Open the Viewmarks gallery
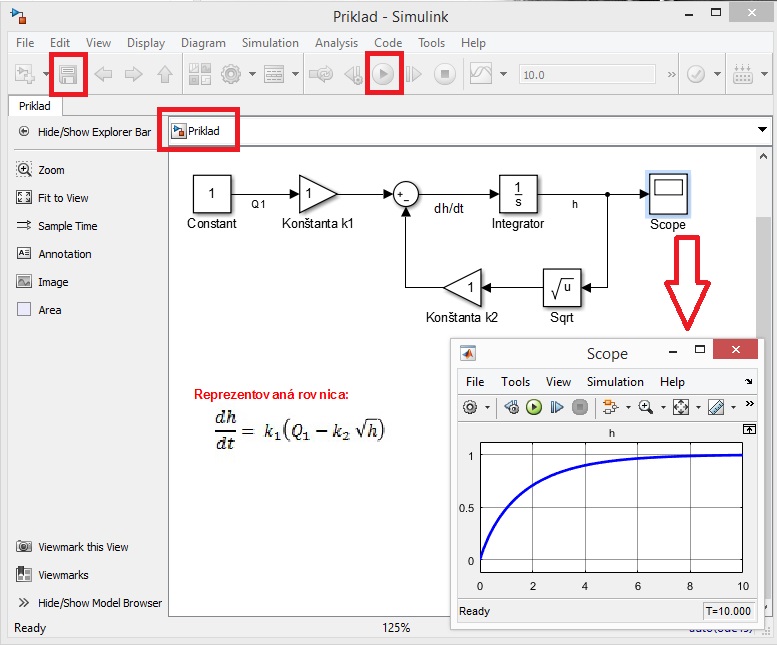 pyautogui.click(x=52, y=575)
